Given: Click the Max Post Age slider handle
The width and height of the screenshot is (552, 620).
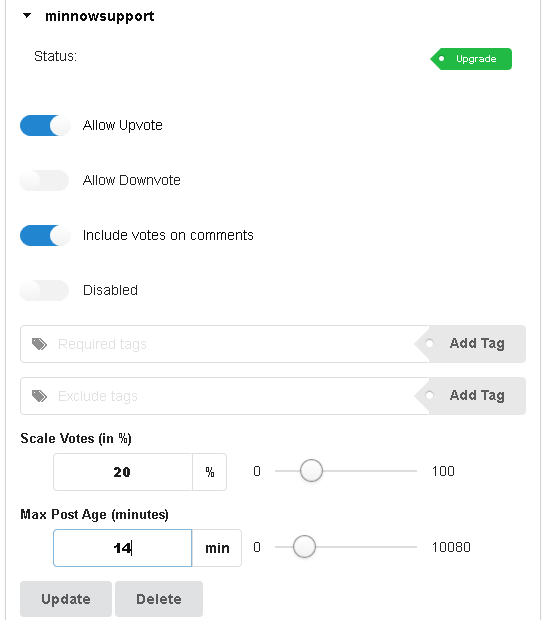Looking at the screenshot, I should [304, 546].
